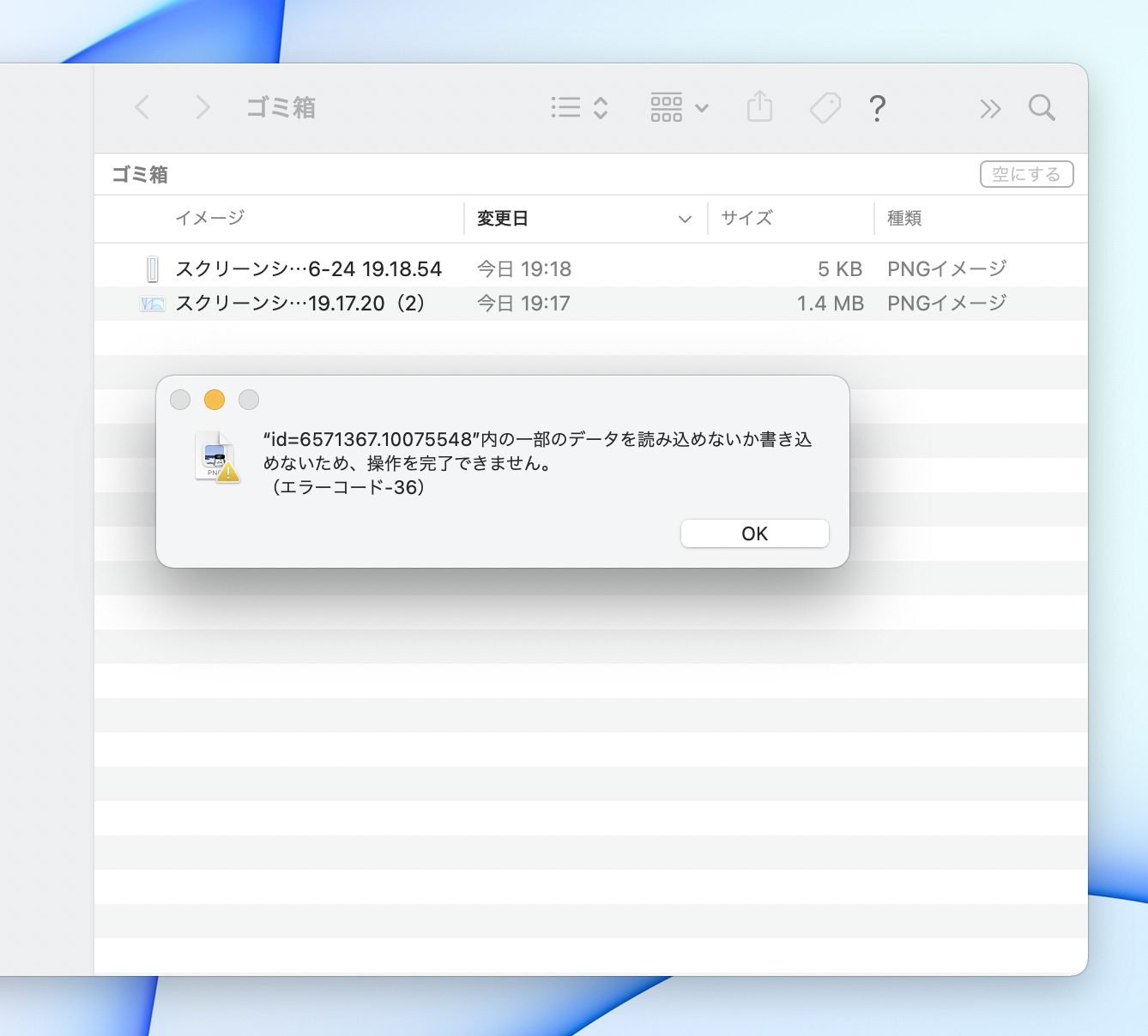
Task: Toggle sort order chevron on 変更日
Action: point(685,219)
